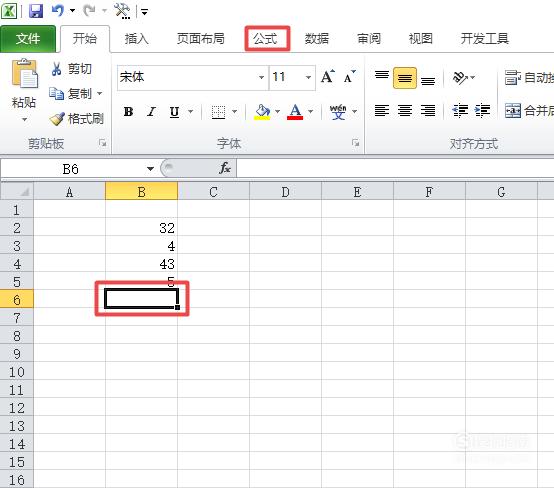Open the 复制 dropdown arrow
Viewport: 554px width, 488px height.
click(100, 94)
